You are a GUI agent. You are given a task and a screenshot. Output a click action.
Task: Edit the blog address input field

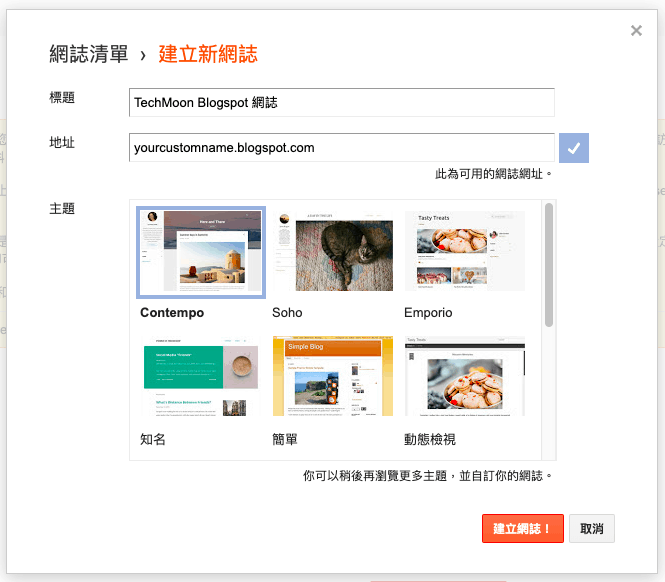pyautogui.click(x=342, y=148)
